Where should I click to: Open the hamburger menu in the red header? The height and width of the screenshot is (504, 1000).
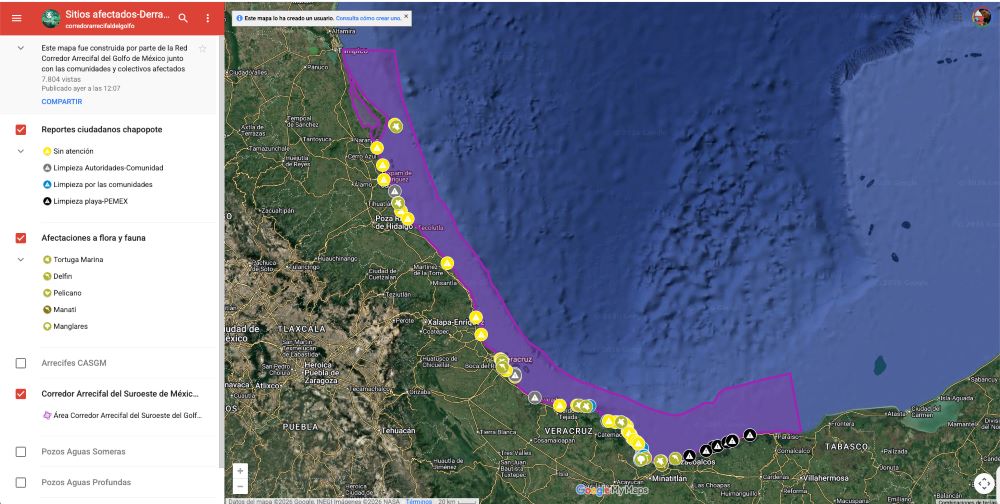pos(17,18)
